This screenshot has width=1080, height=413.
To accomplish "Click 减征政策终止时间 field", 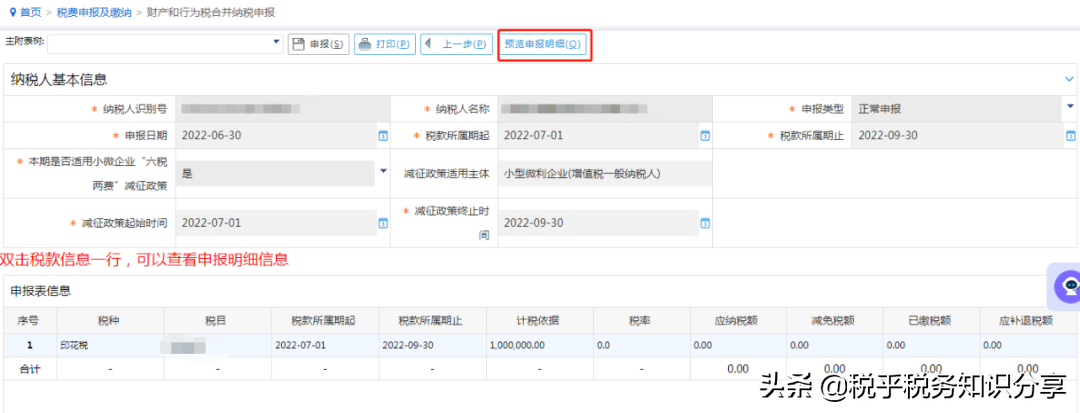I will tap(598, 223).
